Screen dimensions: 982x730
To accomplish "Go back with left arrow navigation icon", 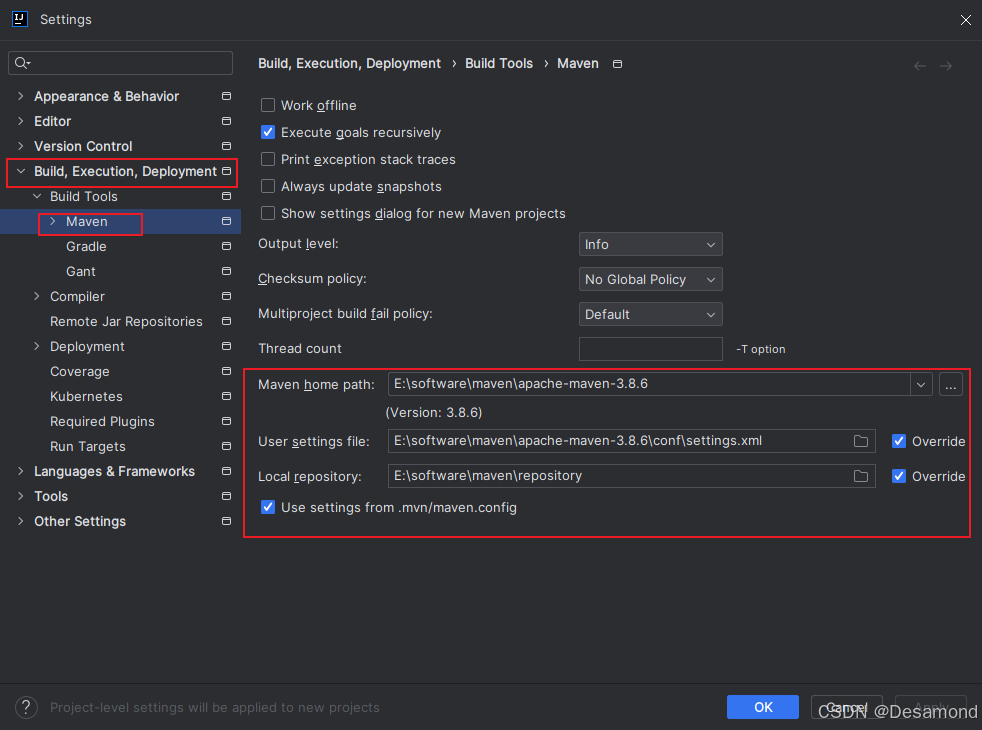I will pos(919,66).
